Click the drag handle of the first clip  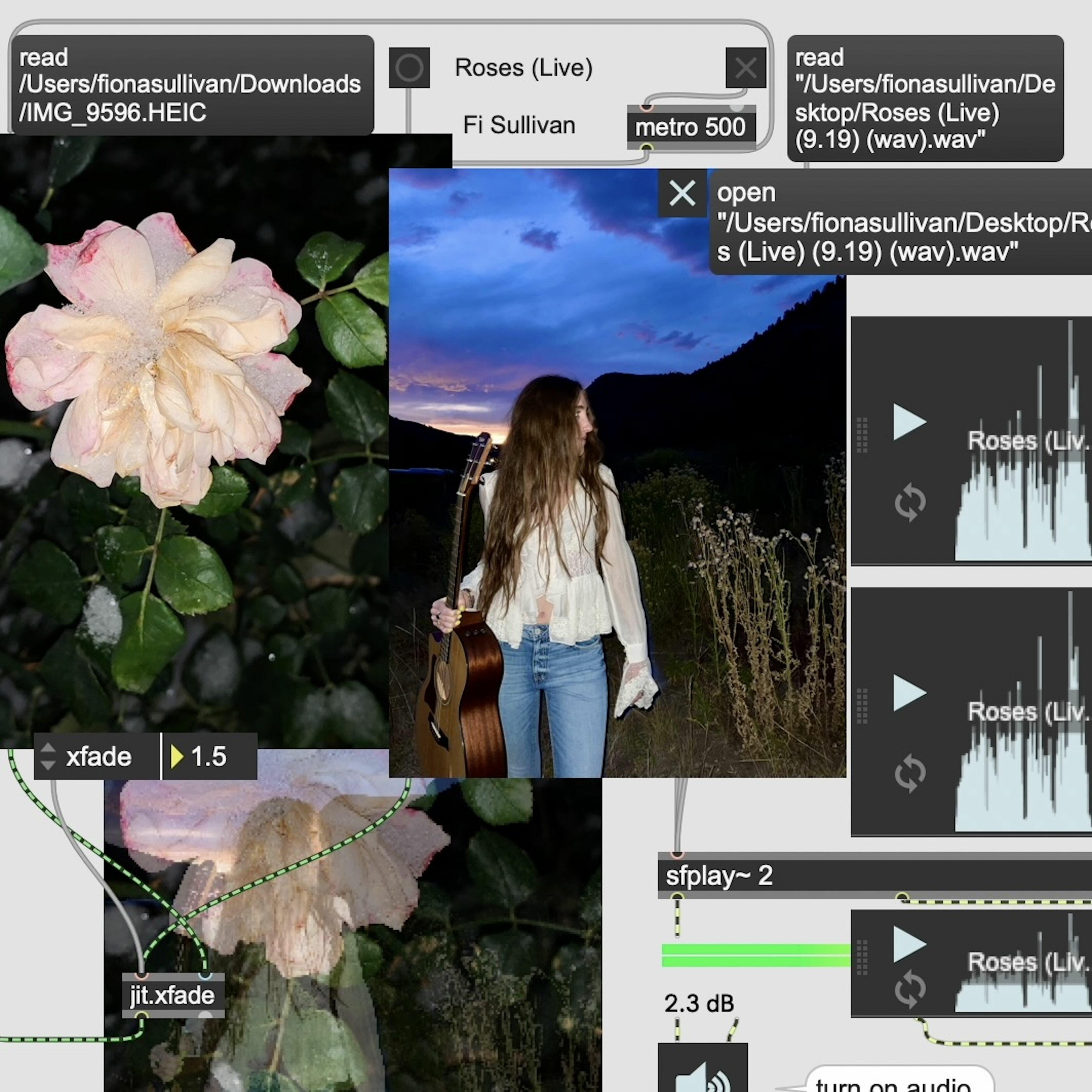tap(862, 435)
